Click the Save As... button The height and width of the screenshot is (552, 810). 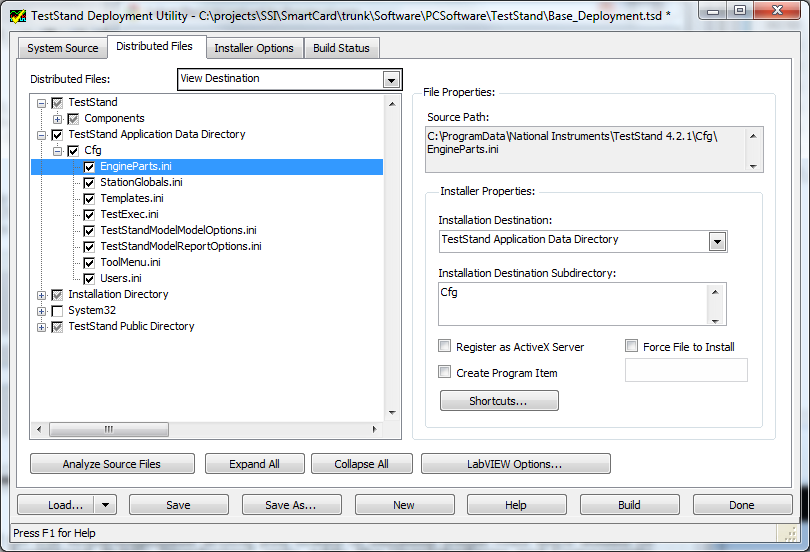[x=291, y=505]
